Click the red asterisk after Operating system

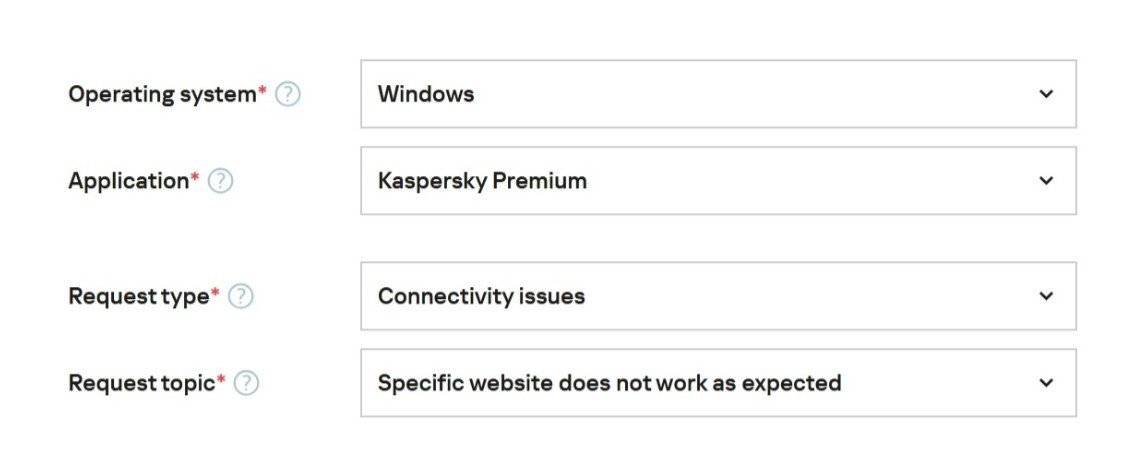coord(263,91)
